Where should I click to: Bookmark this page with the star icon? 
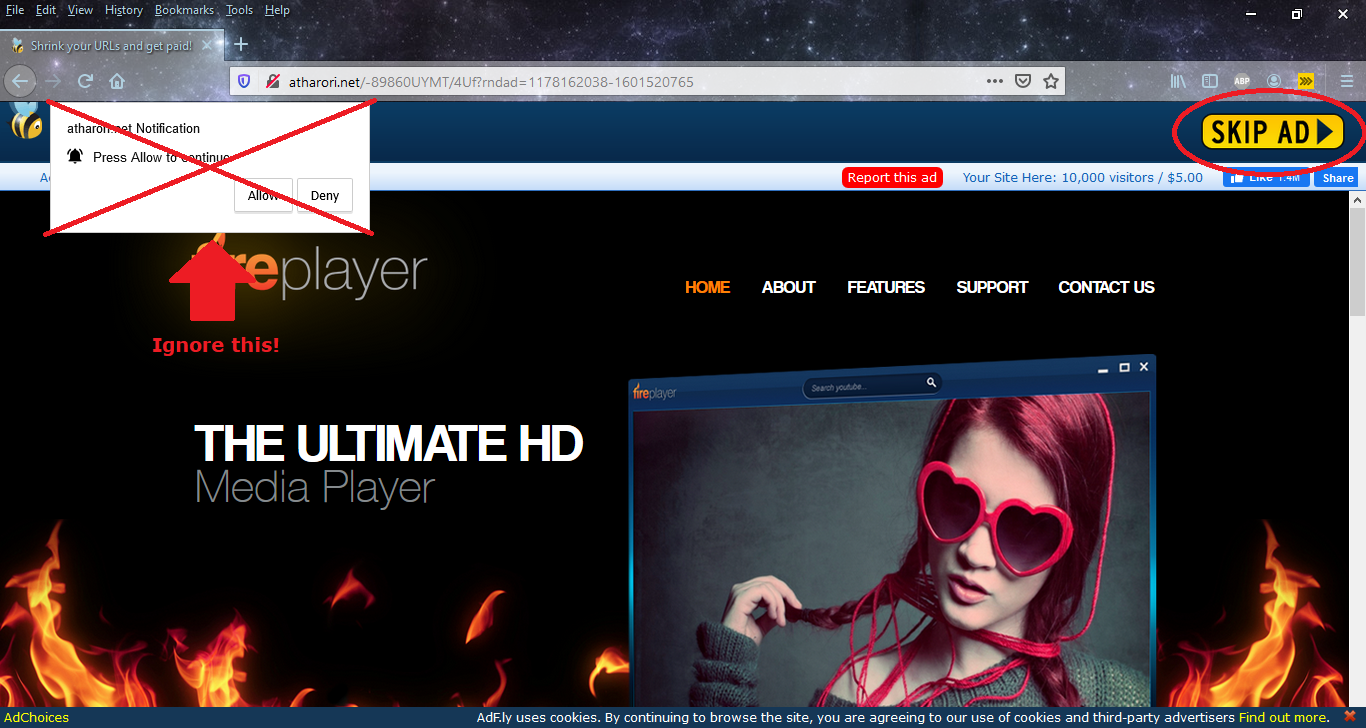click(1051, 81)
